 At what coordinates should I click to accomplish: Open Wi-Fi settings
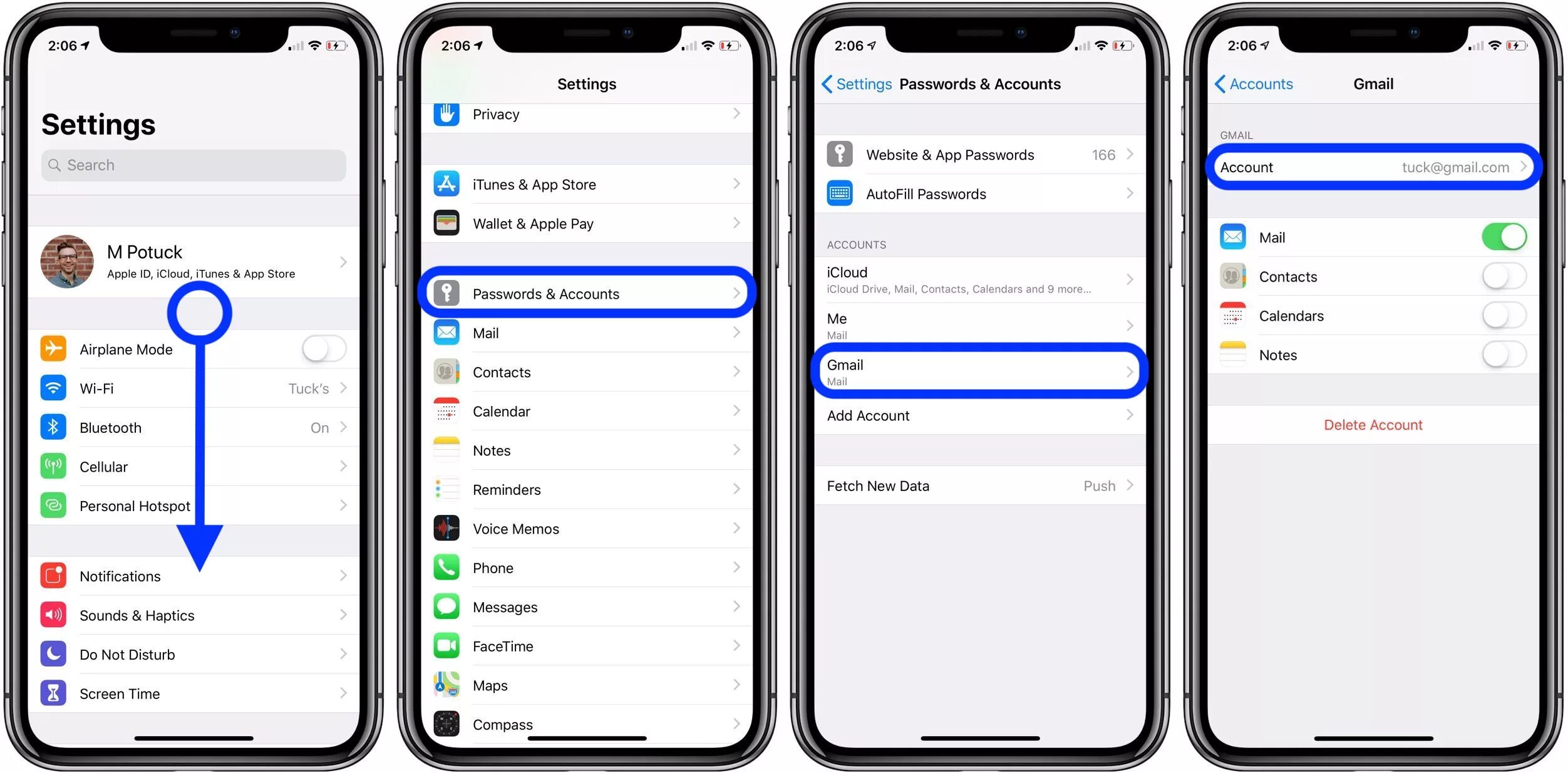pyautogui.click(x=195, y=388)
